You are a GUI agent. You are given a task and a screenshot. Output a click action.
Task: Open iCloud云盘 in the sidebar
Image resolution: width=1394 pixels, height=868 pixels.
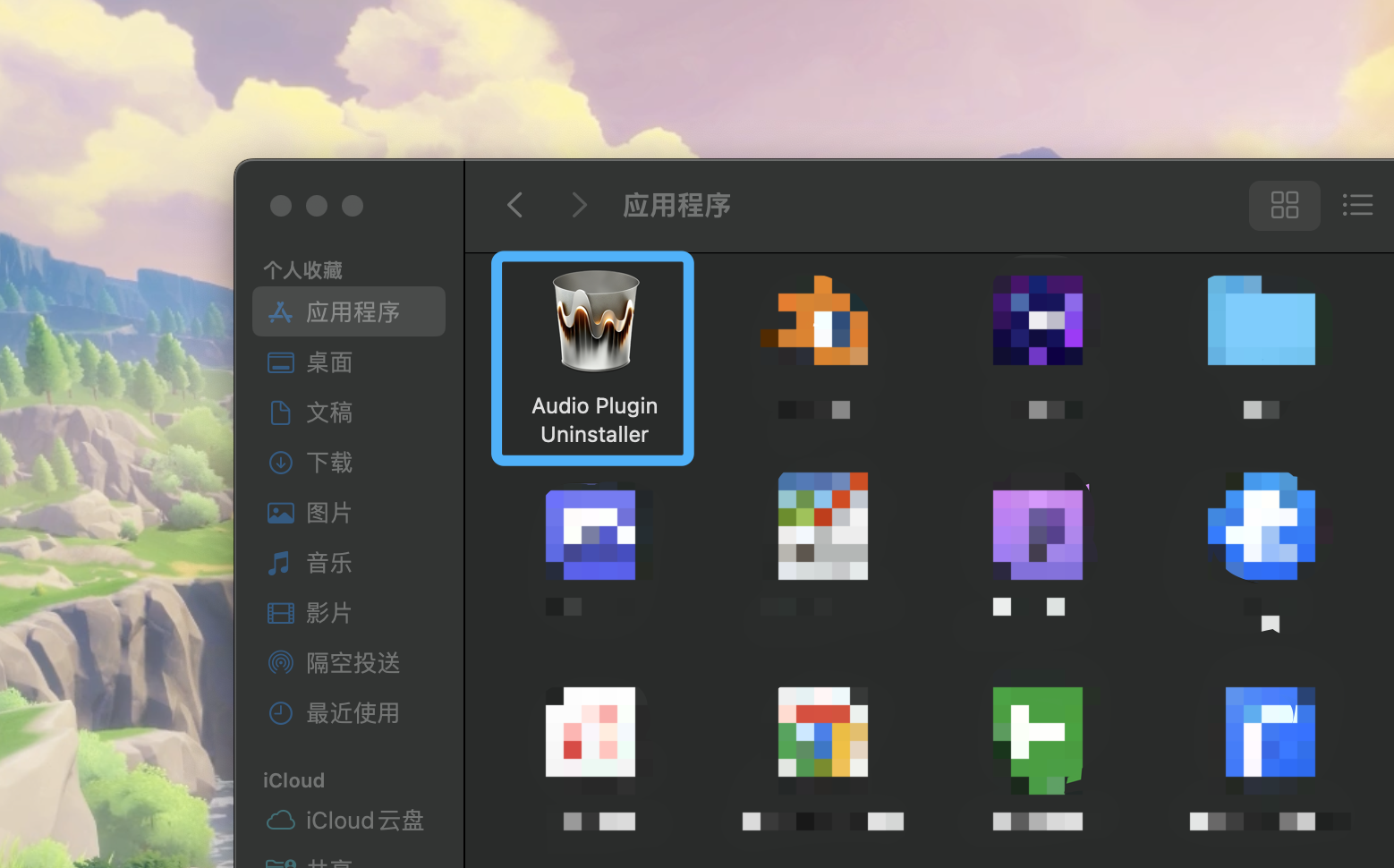349,821
